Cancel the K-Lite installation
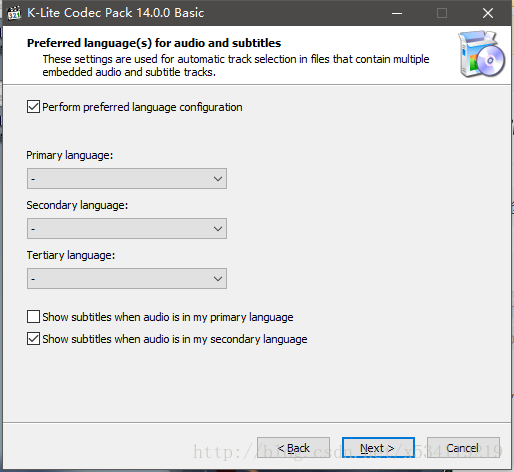This screenshot has width=514, height=472. (x=463, y=448)
